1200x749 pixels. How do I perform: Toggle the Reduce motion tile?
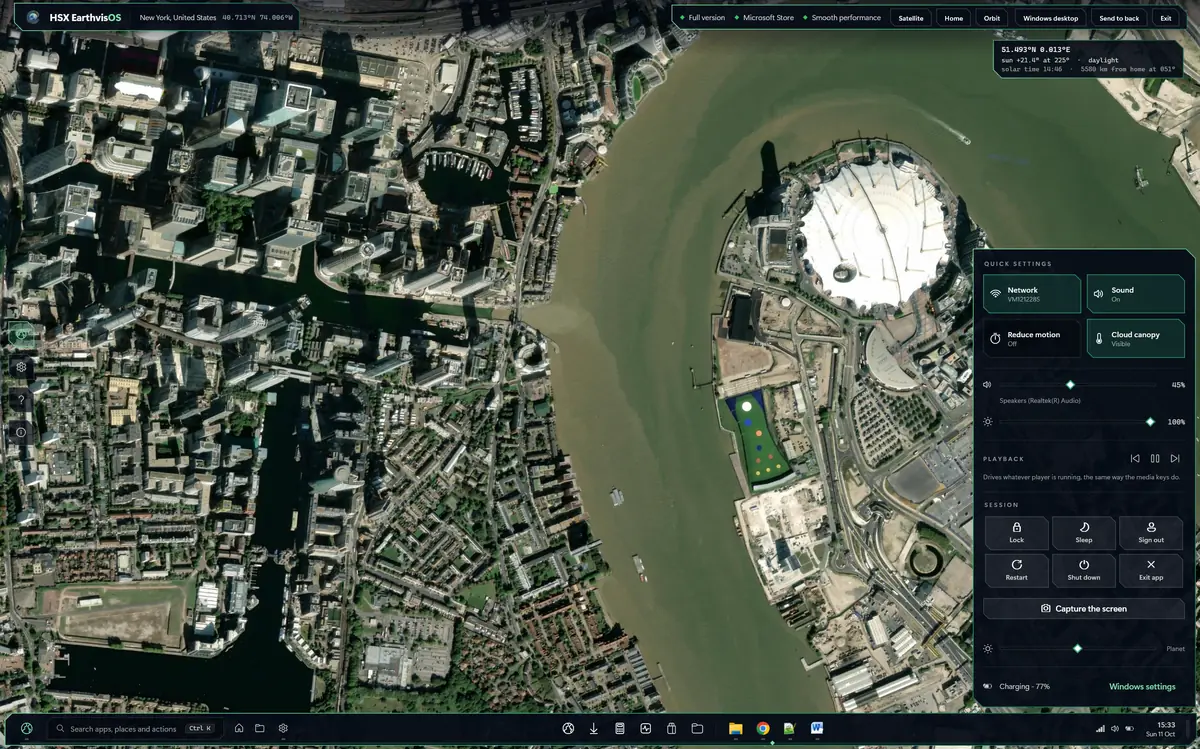point(1032,338)
